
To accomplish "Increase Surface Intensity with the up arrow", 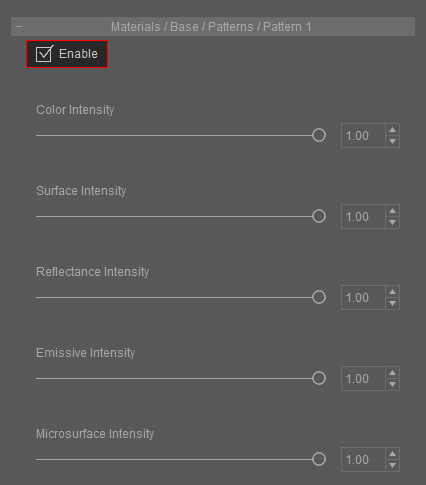I will 392,211.
